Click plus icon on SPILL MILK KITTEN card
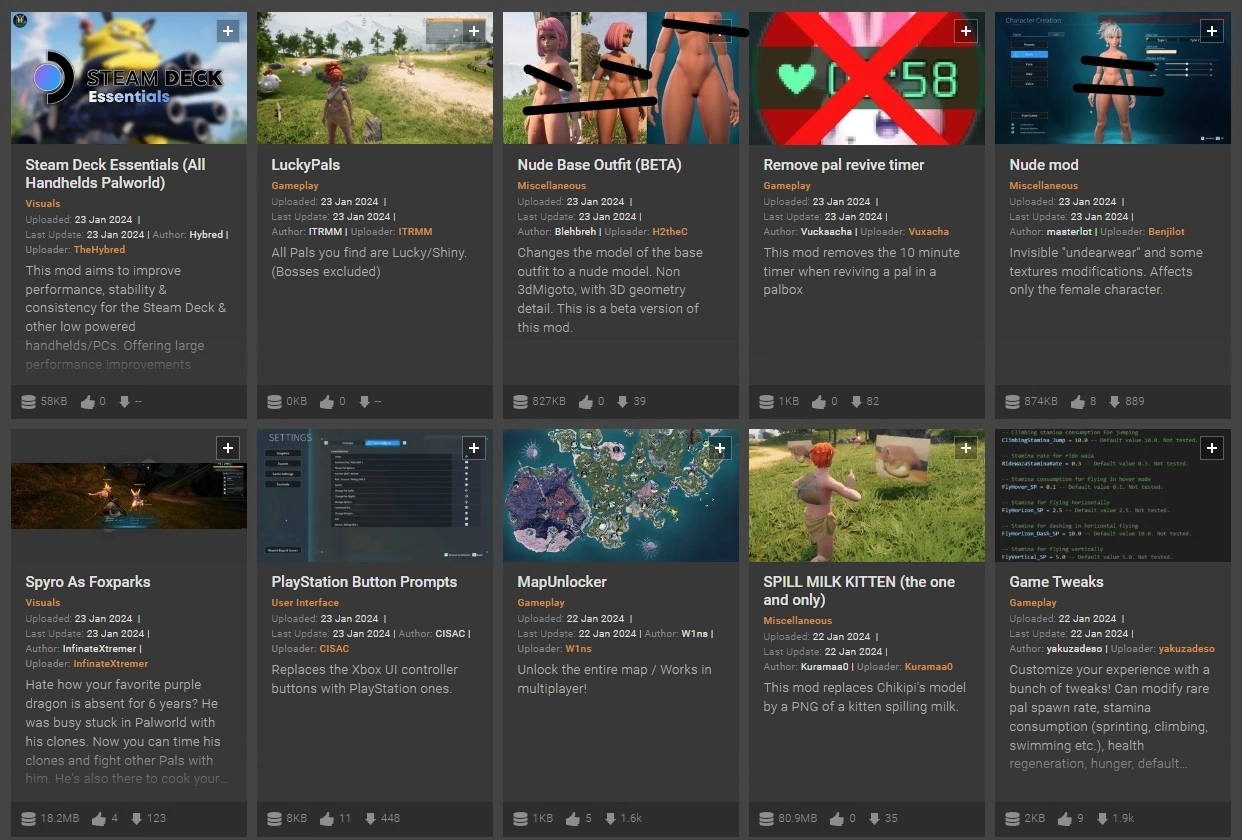Screen dimensions: 1242x840 click(x=966, y=448)
